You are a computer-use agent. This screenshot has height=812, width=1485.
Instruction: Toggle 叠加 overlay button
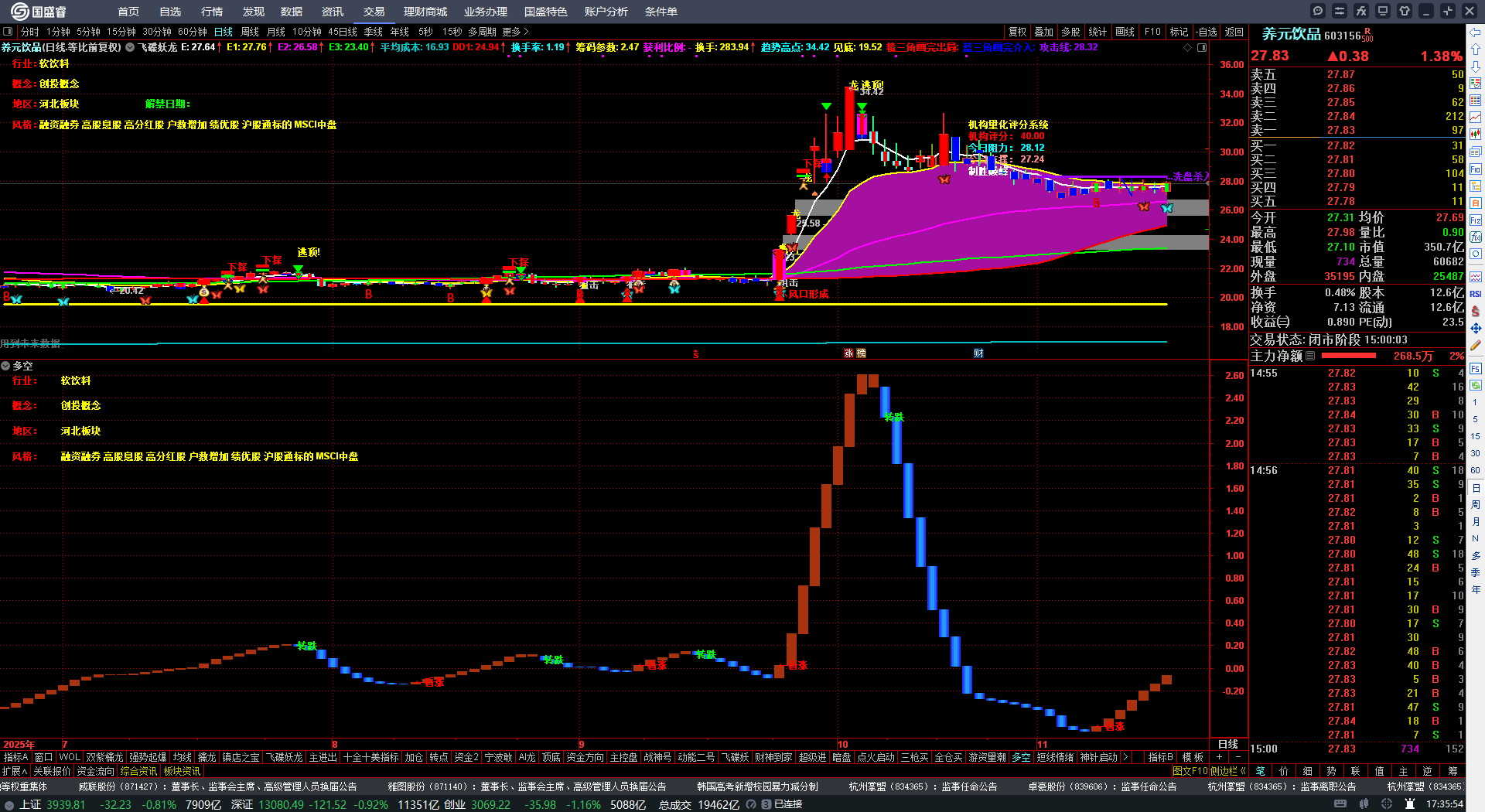tap(1044, 32)
